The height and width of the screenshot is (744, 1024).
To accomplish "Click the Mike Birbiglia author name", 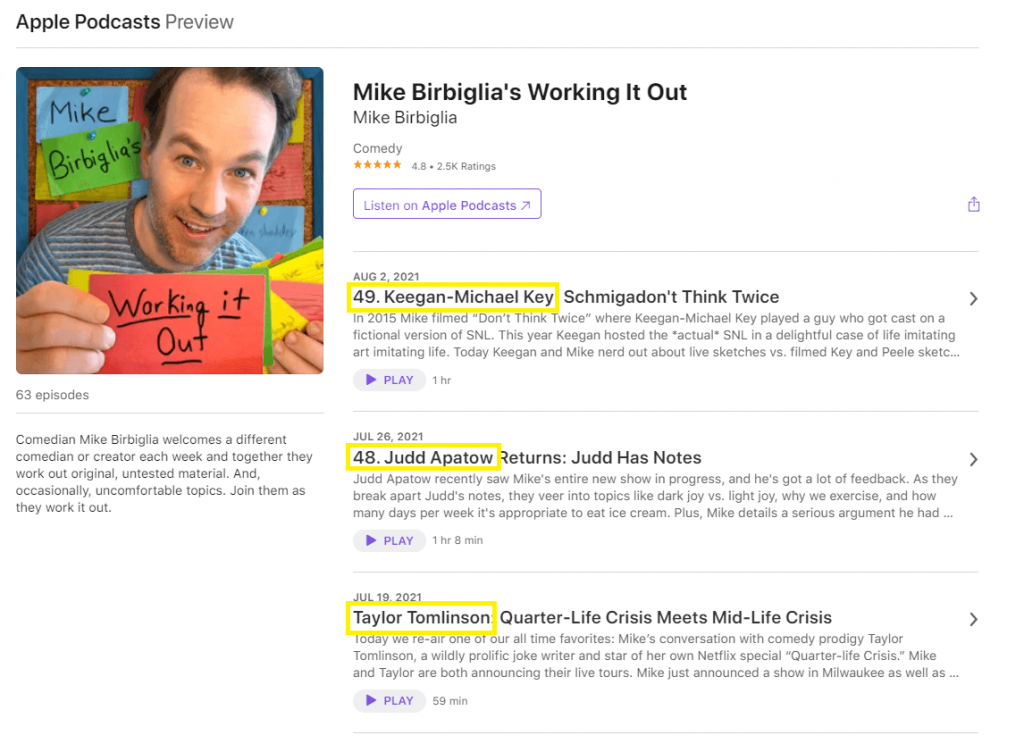I will (x=405, y=118).
